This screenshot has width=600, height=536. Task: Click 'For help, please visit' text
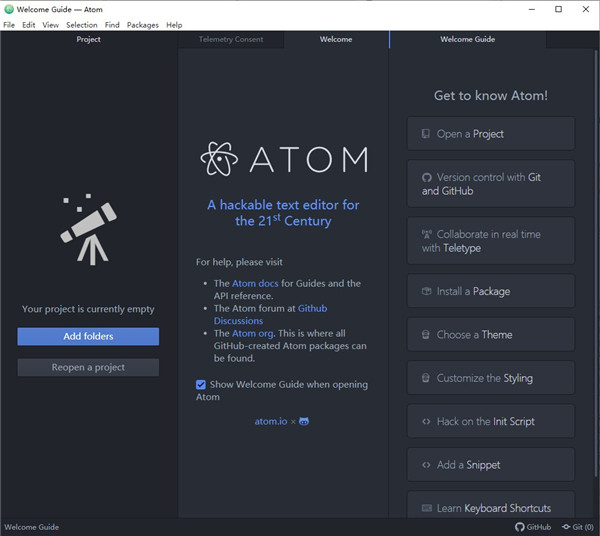click(x=239, y=262)
